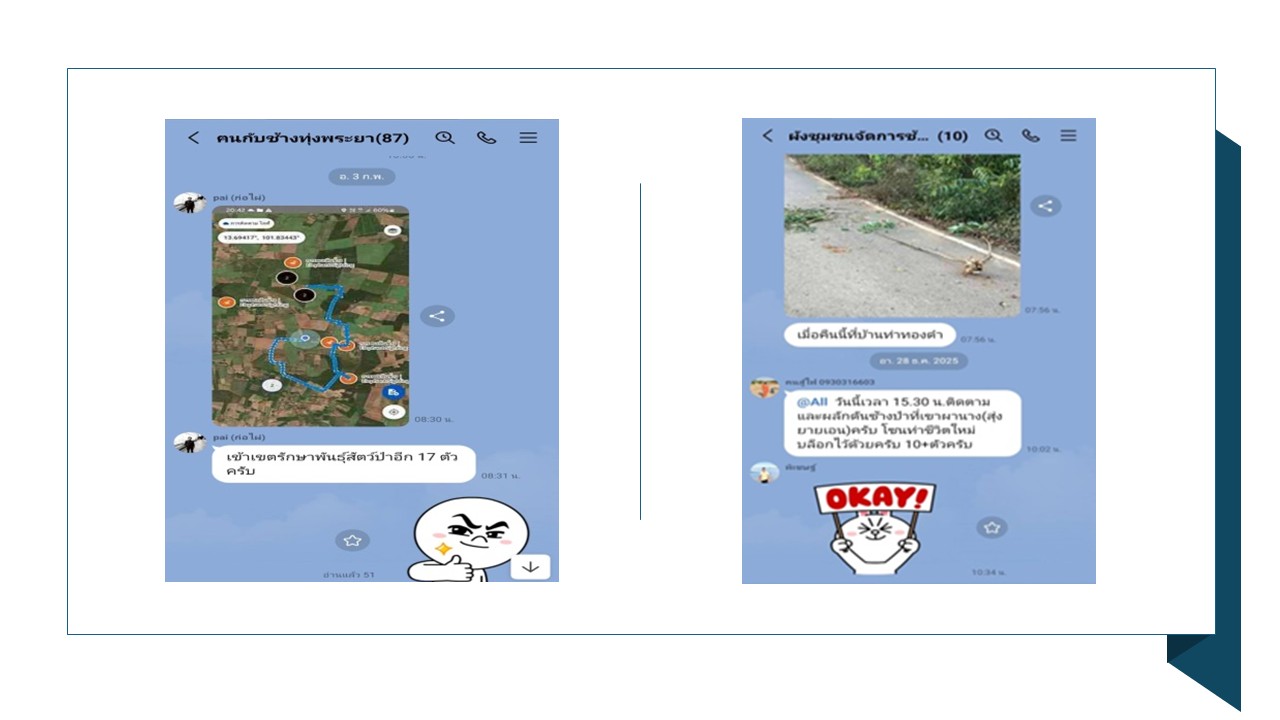Image resolution: width=1280 pixels, height=720 pixels.
Task: Share the map image message
Action: coord(436,316)
